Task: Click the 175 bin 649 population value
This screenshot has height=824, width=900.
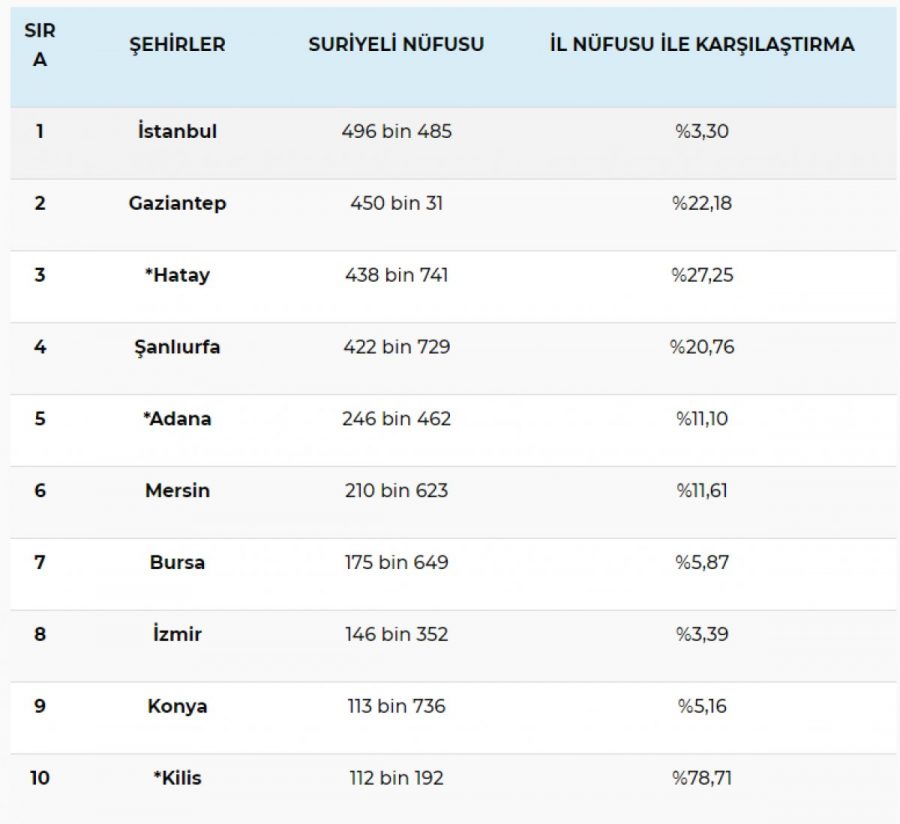Action: tap(396, 562)
